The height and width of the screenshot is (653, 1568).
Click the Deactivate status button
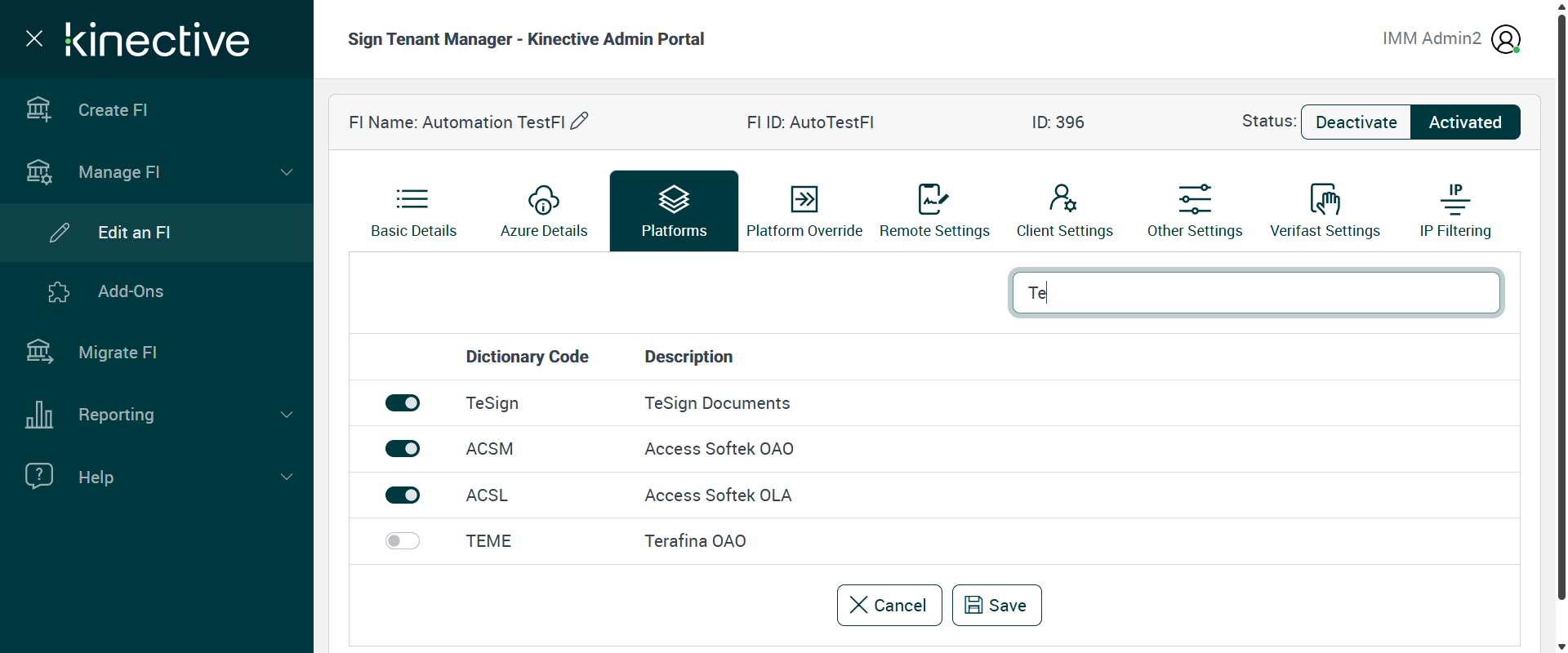click(1356, 122)
